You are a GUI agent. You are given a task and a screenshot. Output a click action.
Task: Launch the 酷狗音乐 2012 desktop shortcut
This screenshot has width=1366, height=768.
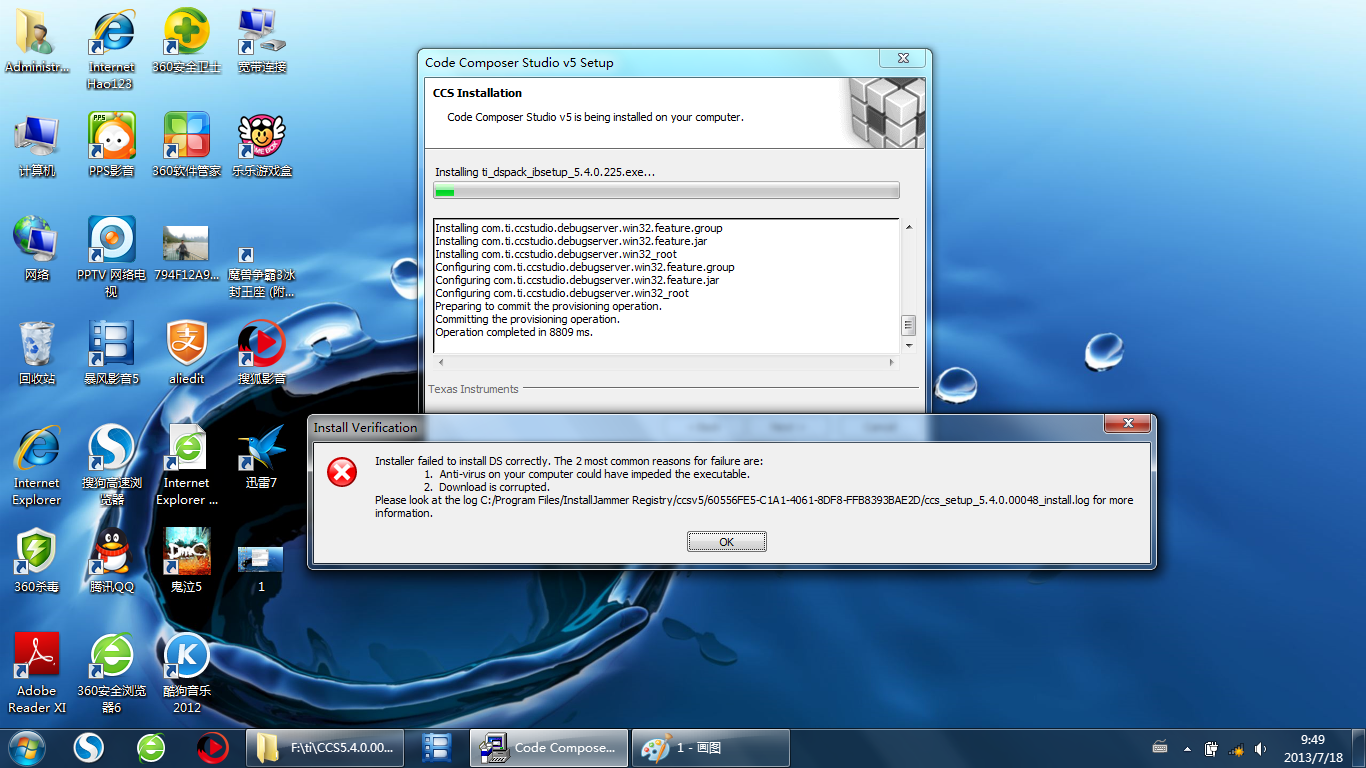point(186,673)
